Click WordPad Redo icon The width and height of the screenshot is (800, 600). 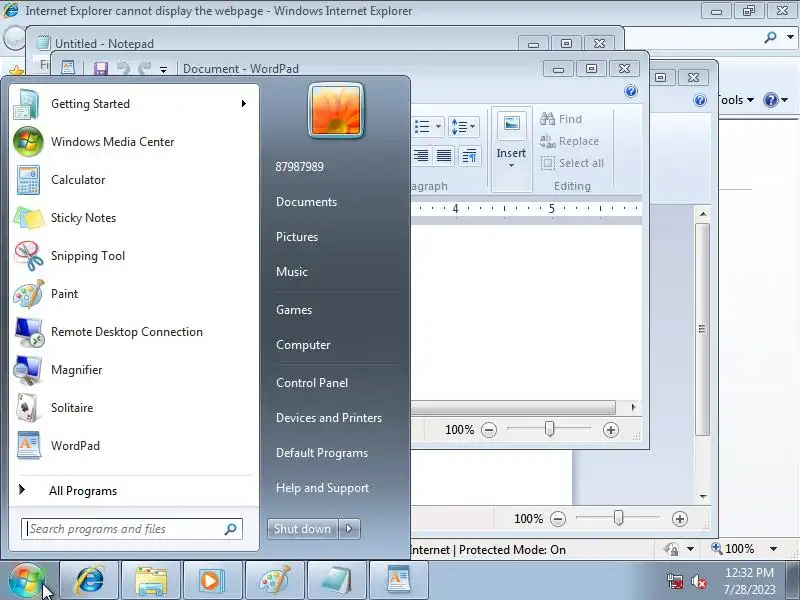pyautogui.click(x=144, y=68)
